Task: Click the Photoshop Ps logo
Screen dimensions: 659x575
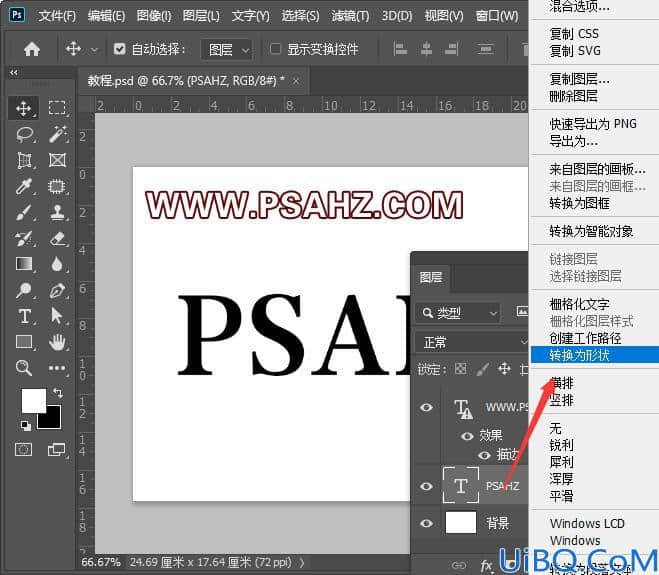Action: pos(17,15)
